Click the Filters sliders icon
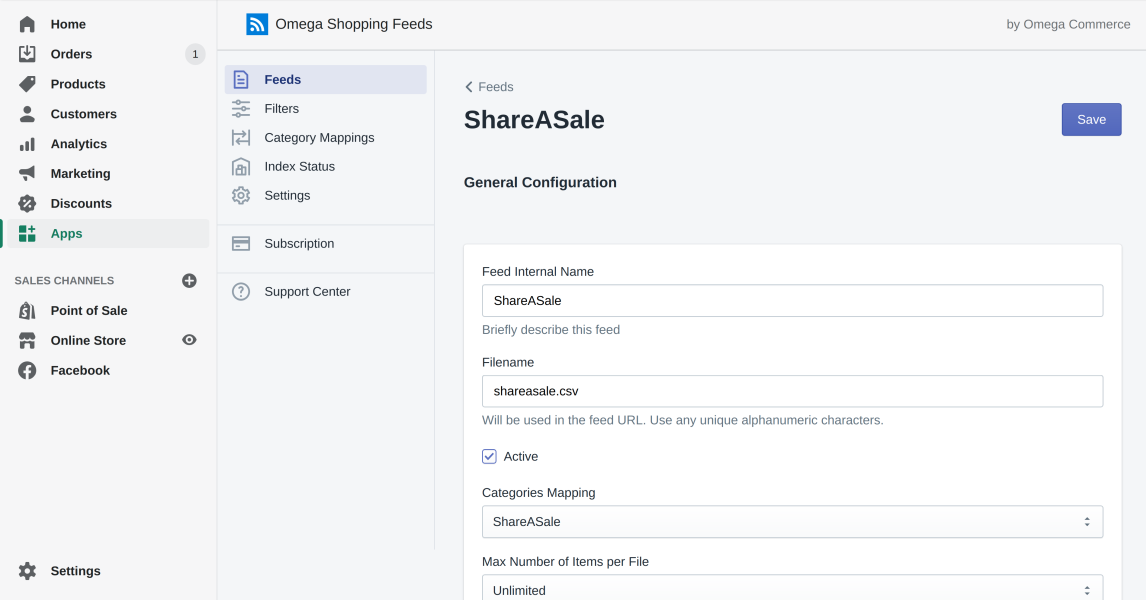This screenshot has width=1146, height=600. [x=240, y=109]
